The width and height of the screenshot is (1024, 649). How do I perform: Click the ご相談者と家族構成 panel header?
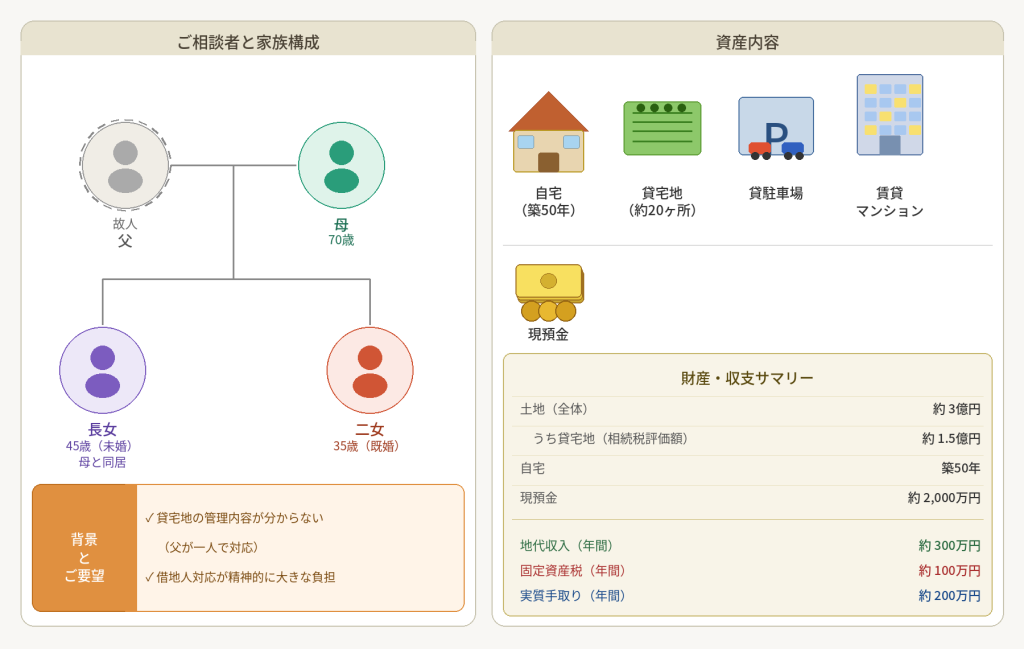click(x=248, y=42)
